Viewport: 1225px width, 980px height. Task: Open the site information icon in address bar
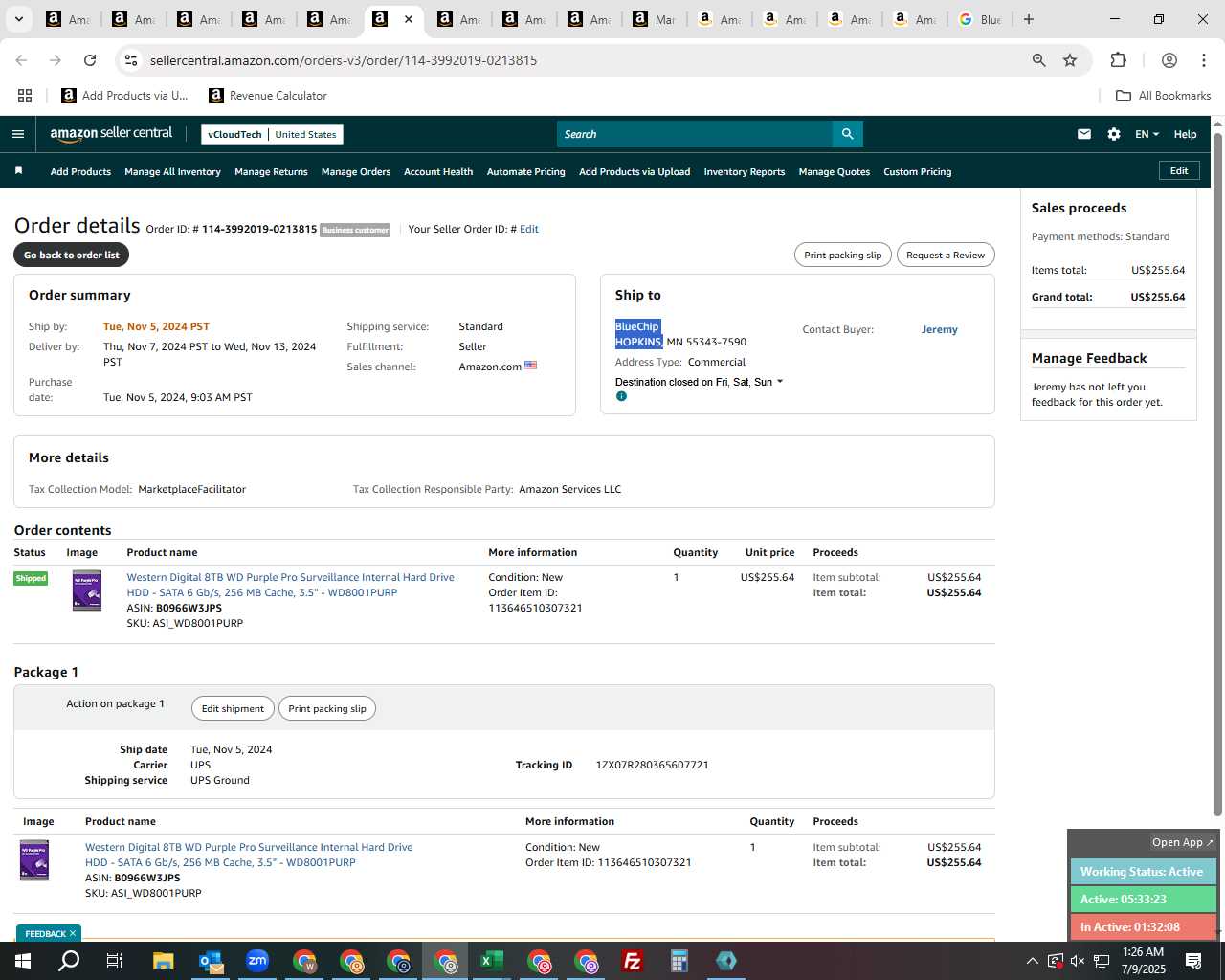click(x=131, y=60)
